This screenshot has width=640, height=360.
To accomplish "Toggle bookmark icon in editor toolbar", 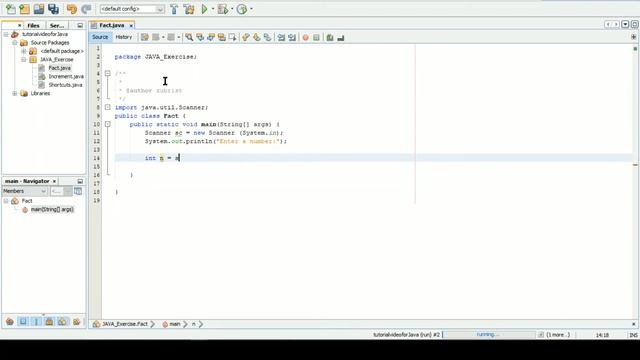I will pyautogui.click(x=267, y=38).
